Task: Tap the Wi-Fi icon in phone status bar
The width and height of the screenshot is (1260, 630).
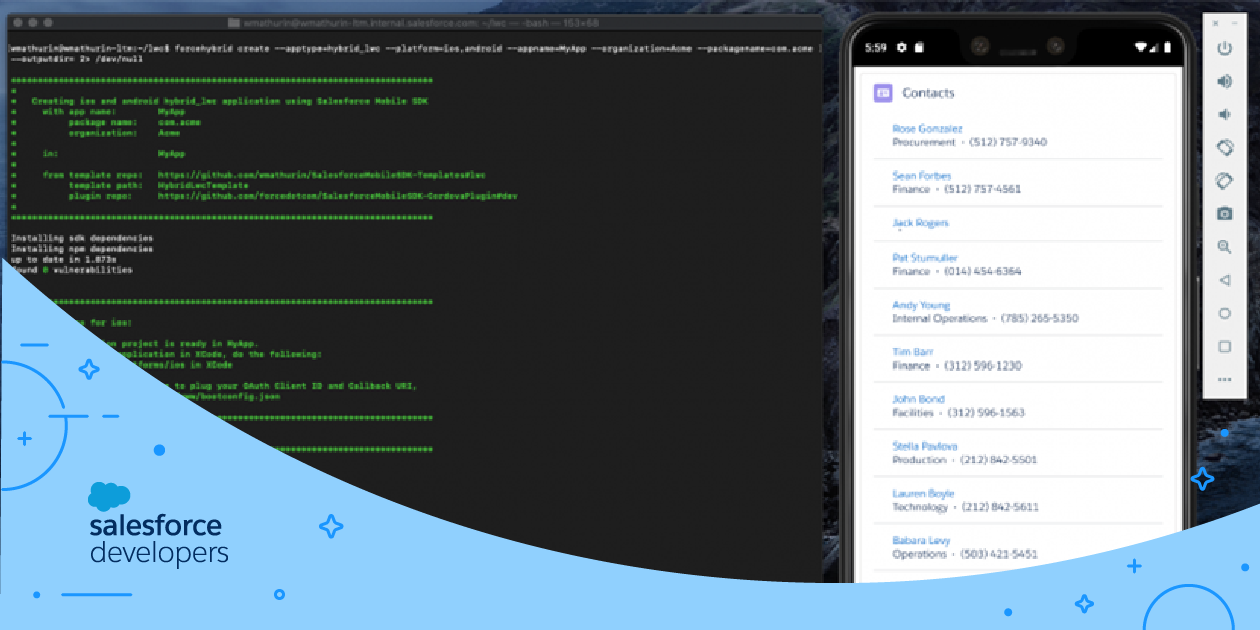Action: [x=1141, y=47]
